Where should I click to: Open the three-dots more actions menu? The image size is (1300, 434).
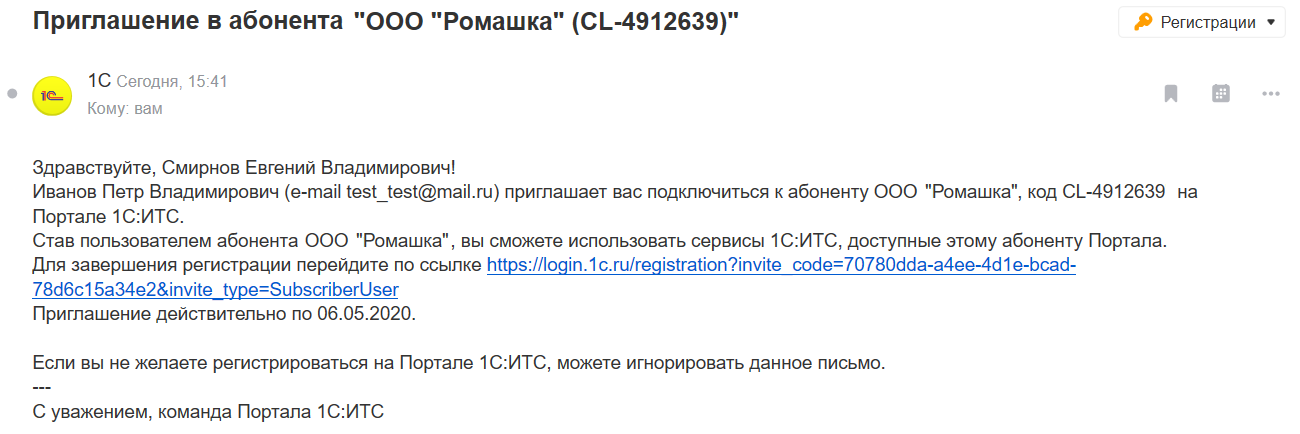(x=1271, y=94)
